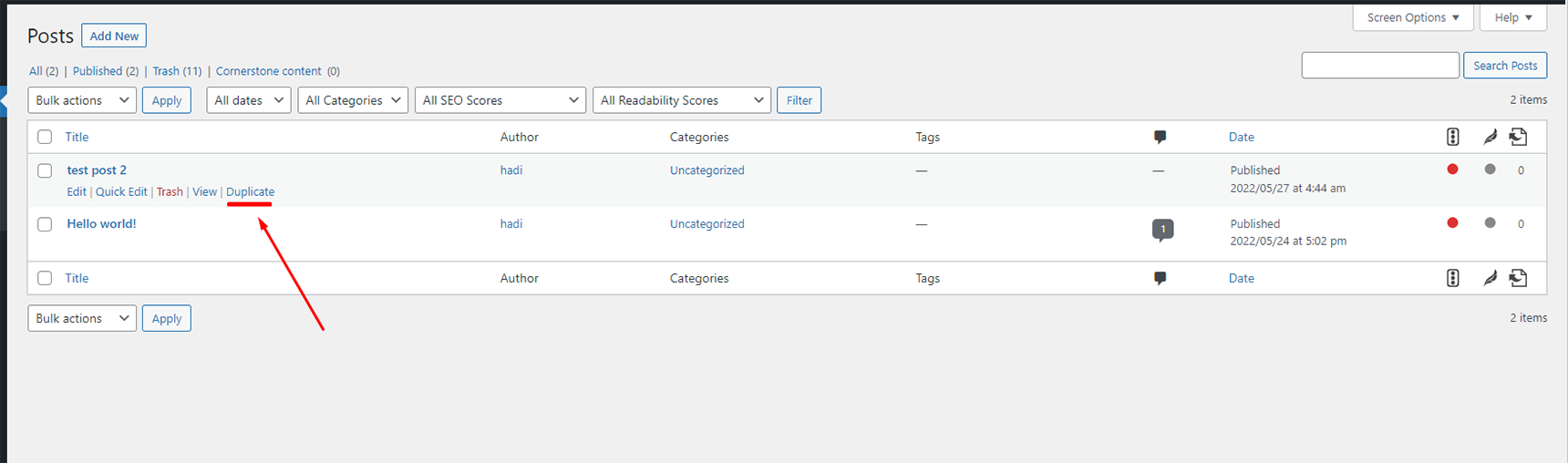The image size is (1568, 463).
Task: Click the top Apply button
Action: pos(167,100)
